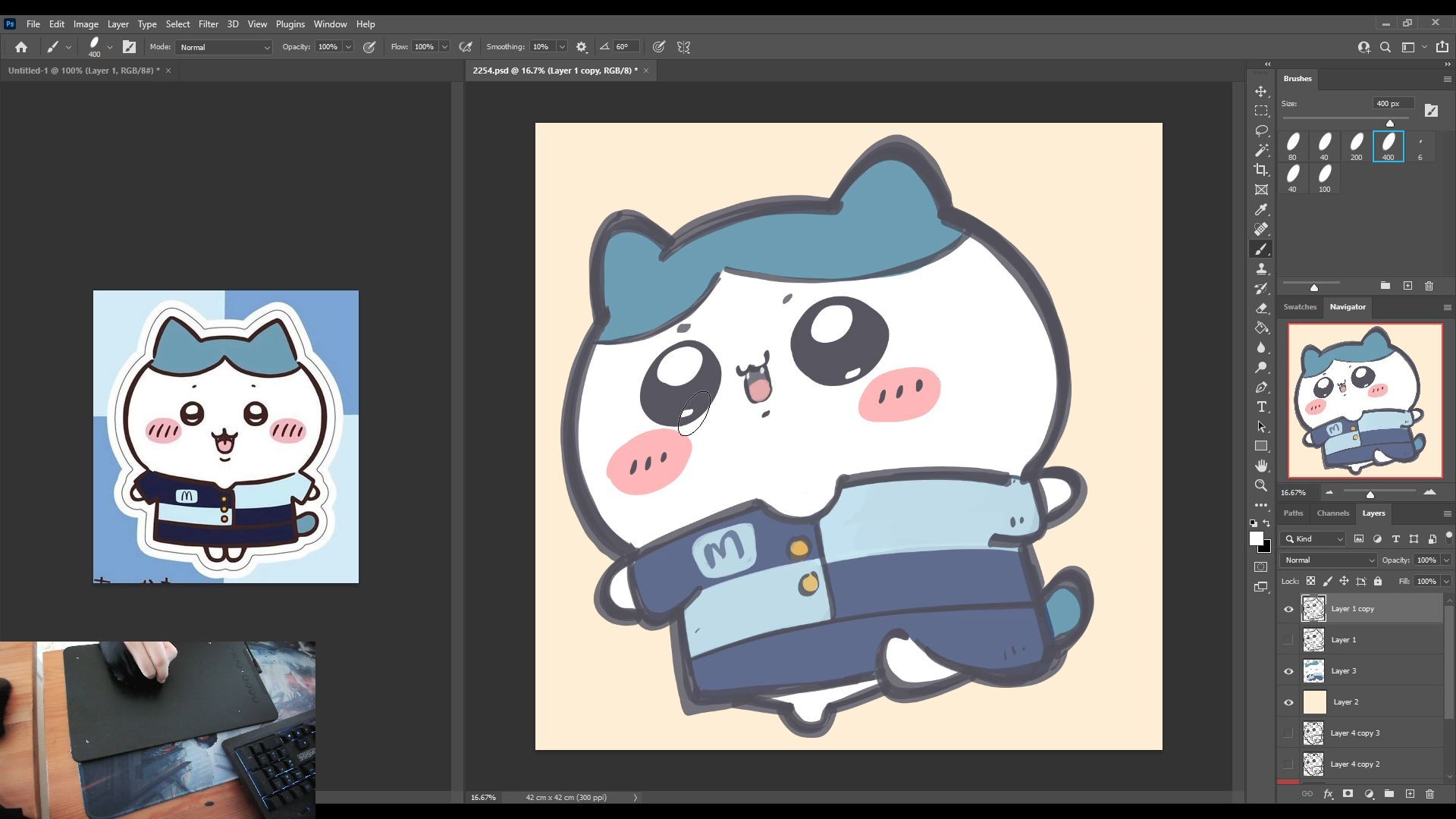The image size is (1456, 819).
Task: Open the Image menu
Action: coord(86,24)
